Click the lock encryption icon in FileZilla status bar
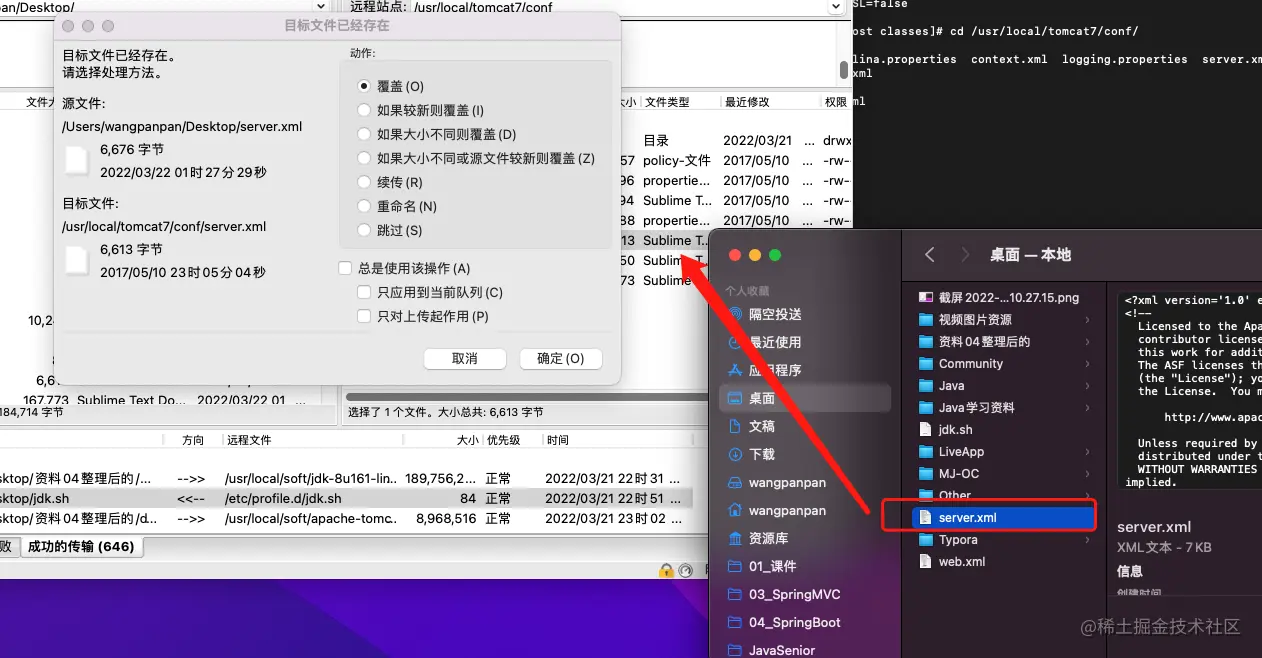 (666, 570)
